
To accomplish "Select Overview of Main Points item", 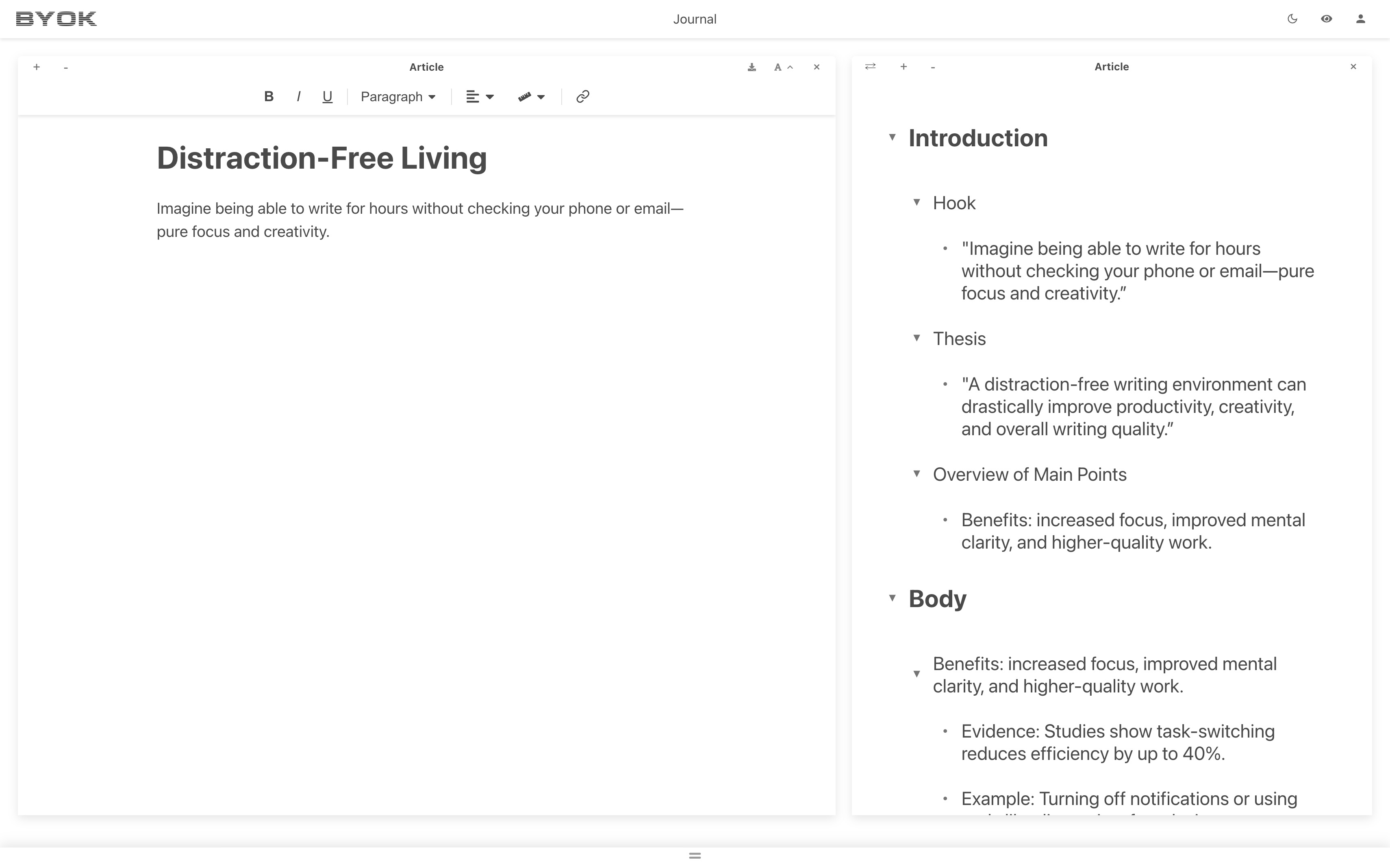I will pyautogui.click(x=1029, y=475).
